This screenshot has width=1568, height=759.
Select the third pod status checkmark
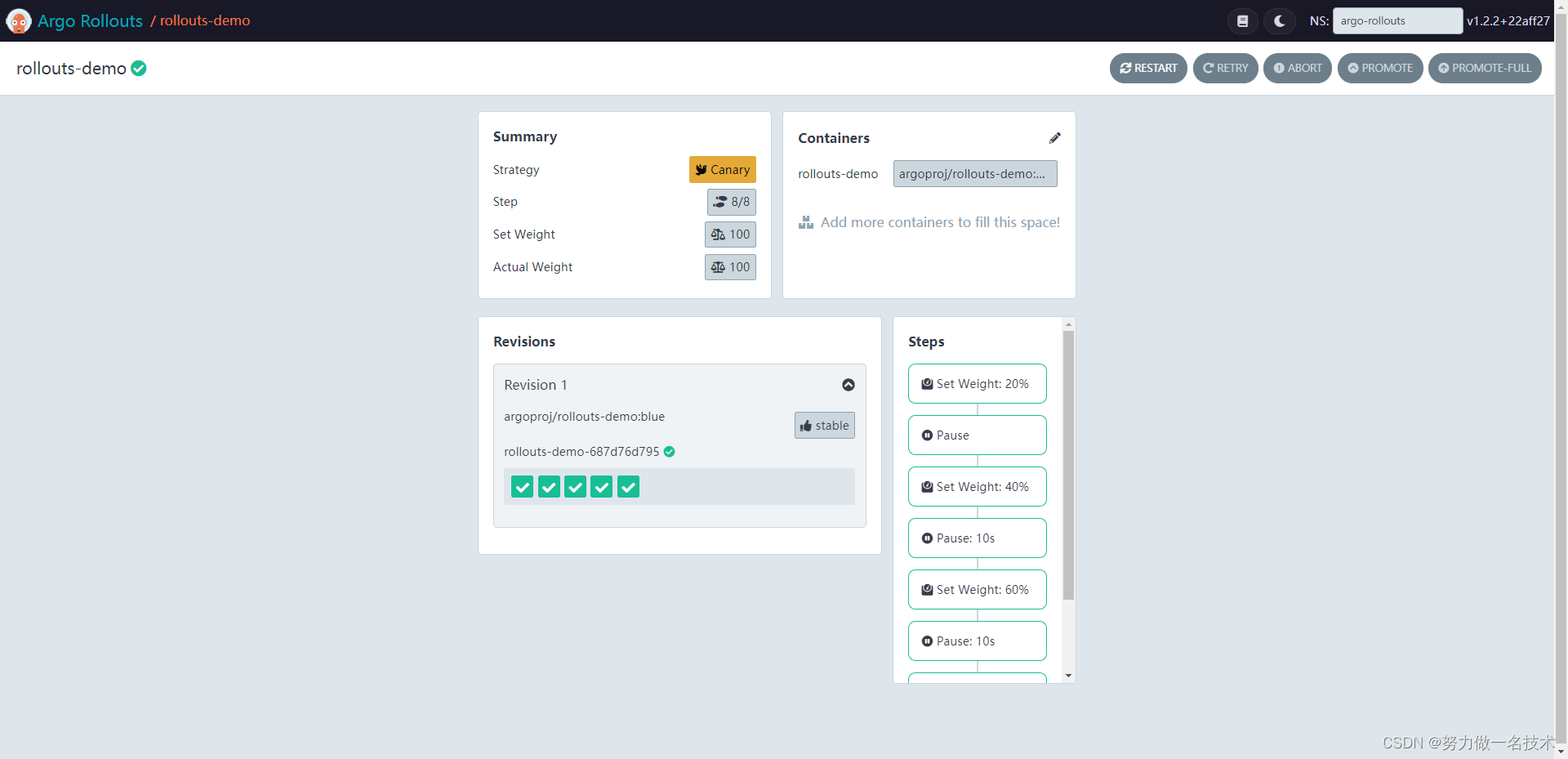575,487
